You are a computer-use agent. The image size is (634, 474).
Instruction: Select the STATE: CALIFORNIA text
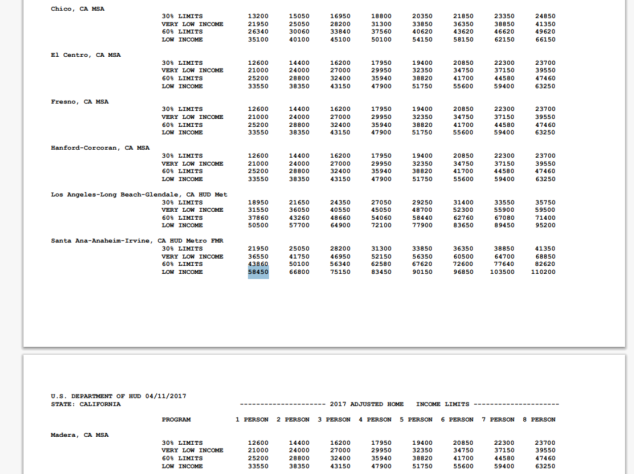point(85,403)
